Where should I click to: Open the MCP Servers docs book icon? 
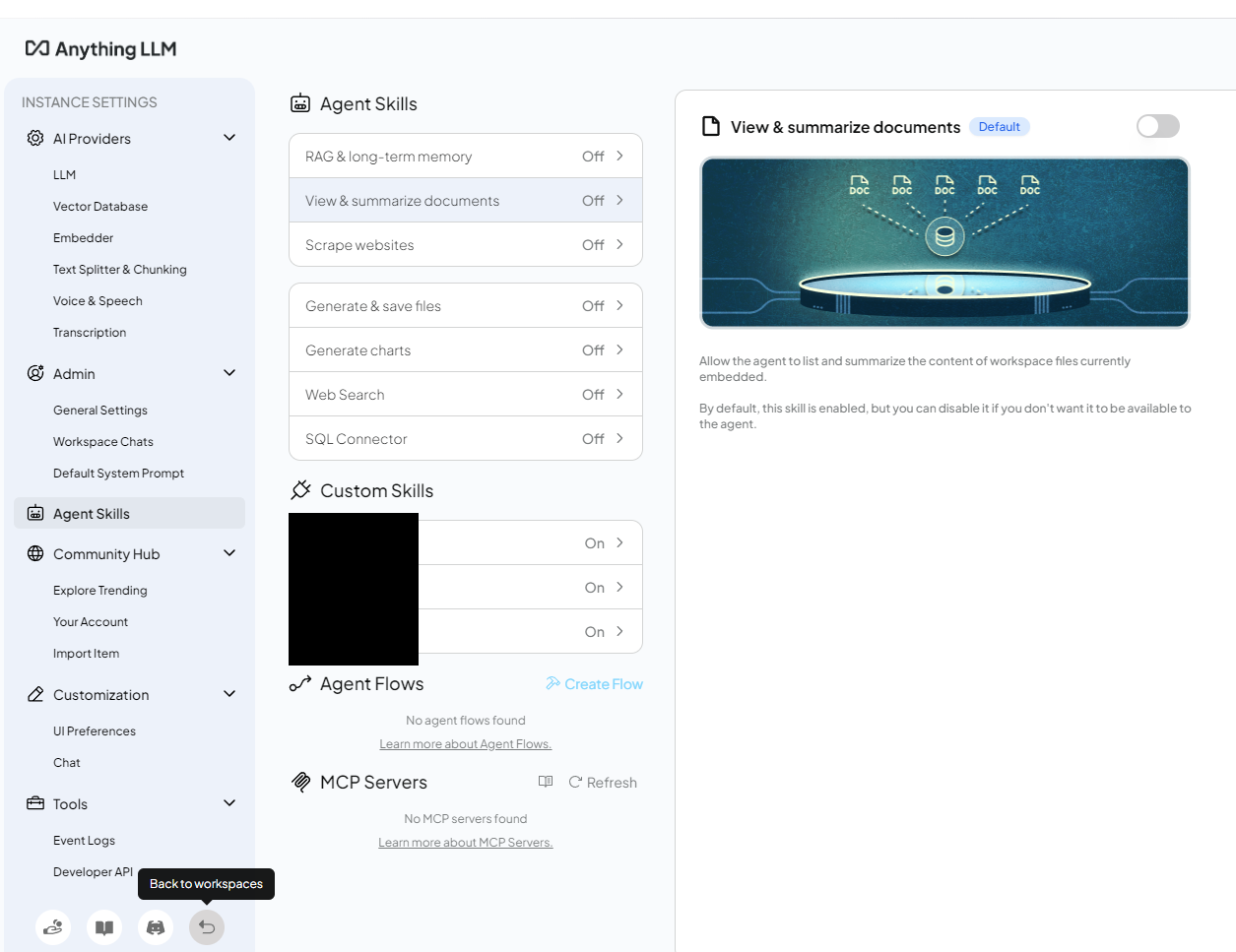546,782
